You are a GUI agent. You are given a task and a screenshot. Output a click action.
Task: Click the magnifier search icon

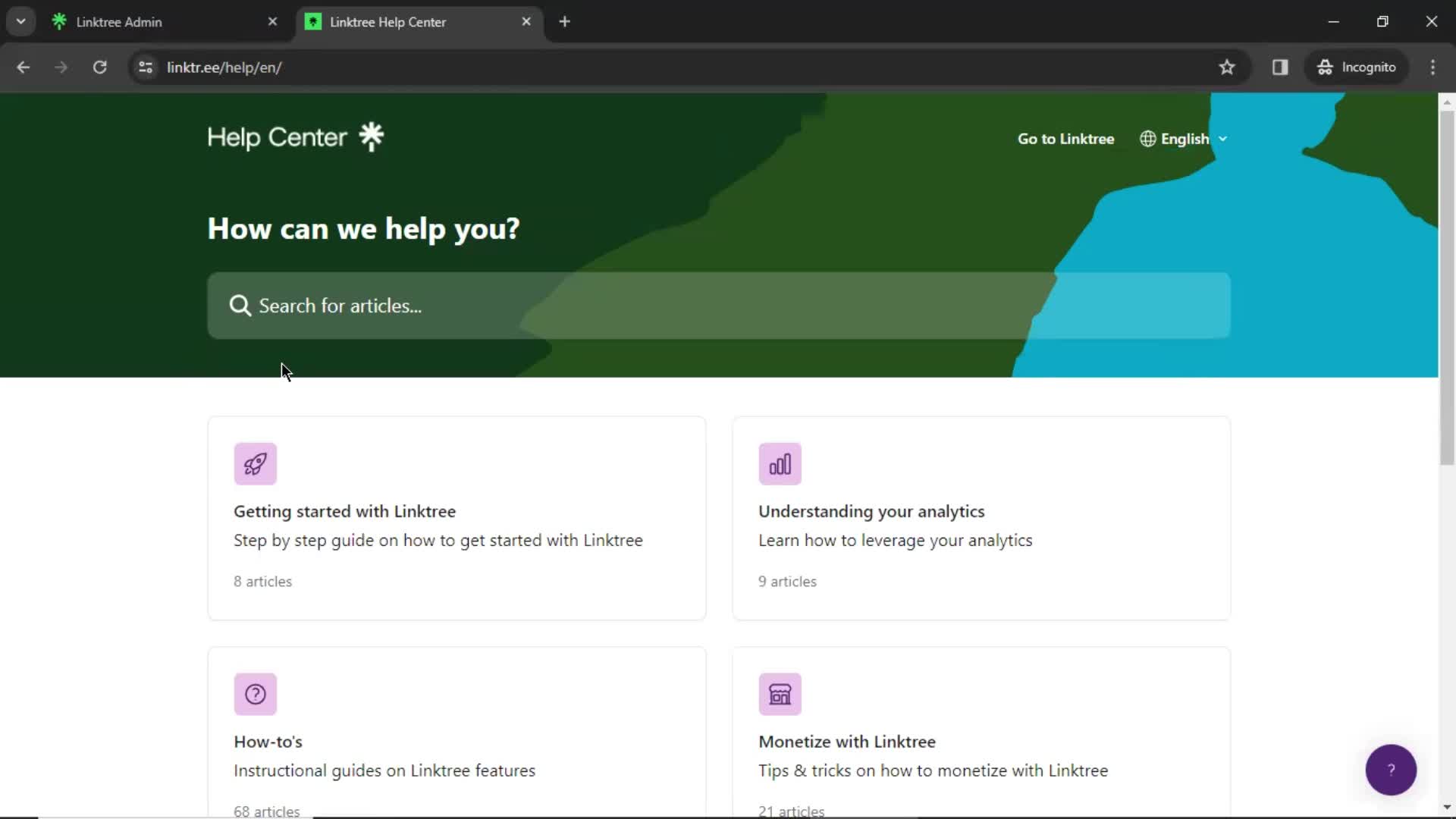(x=240, y=306)
